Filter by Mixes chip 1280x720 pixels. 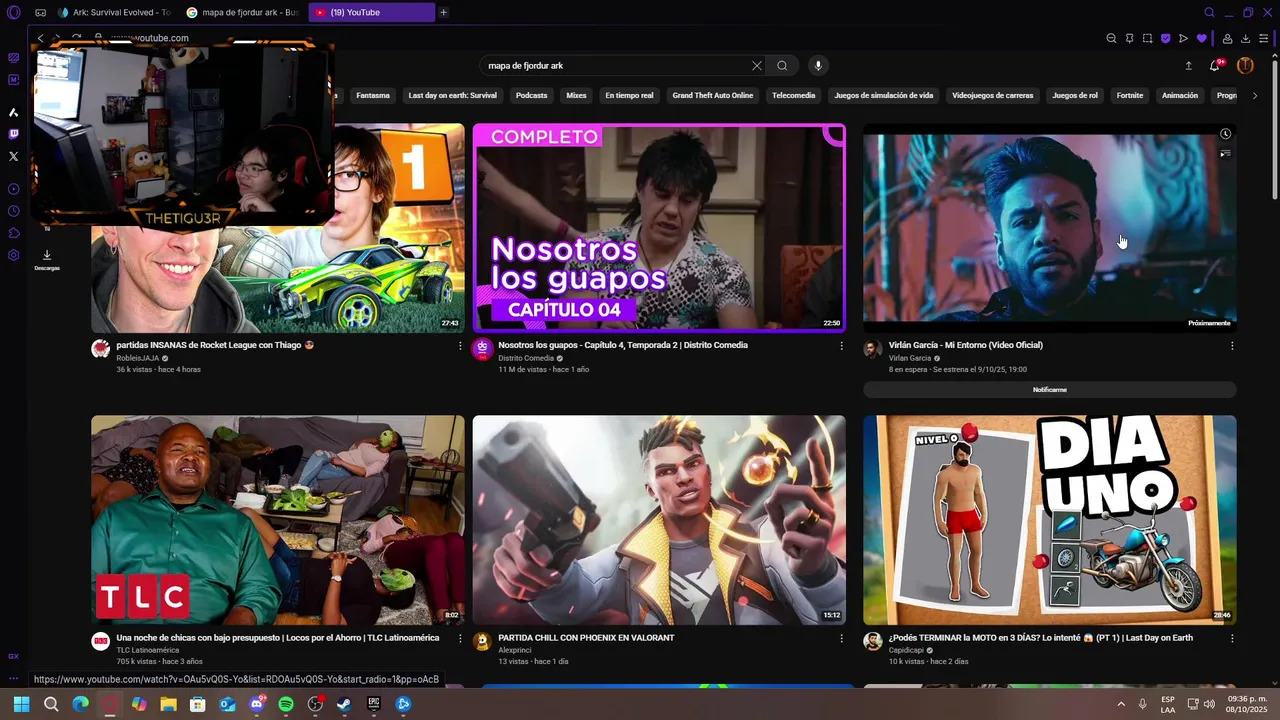click(x=576, y=96)
